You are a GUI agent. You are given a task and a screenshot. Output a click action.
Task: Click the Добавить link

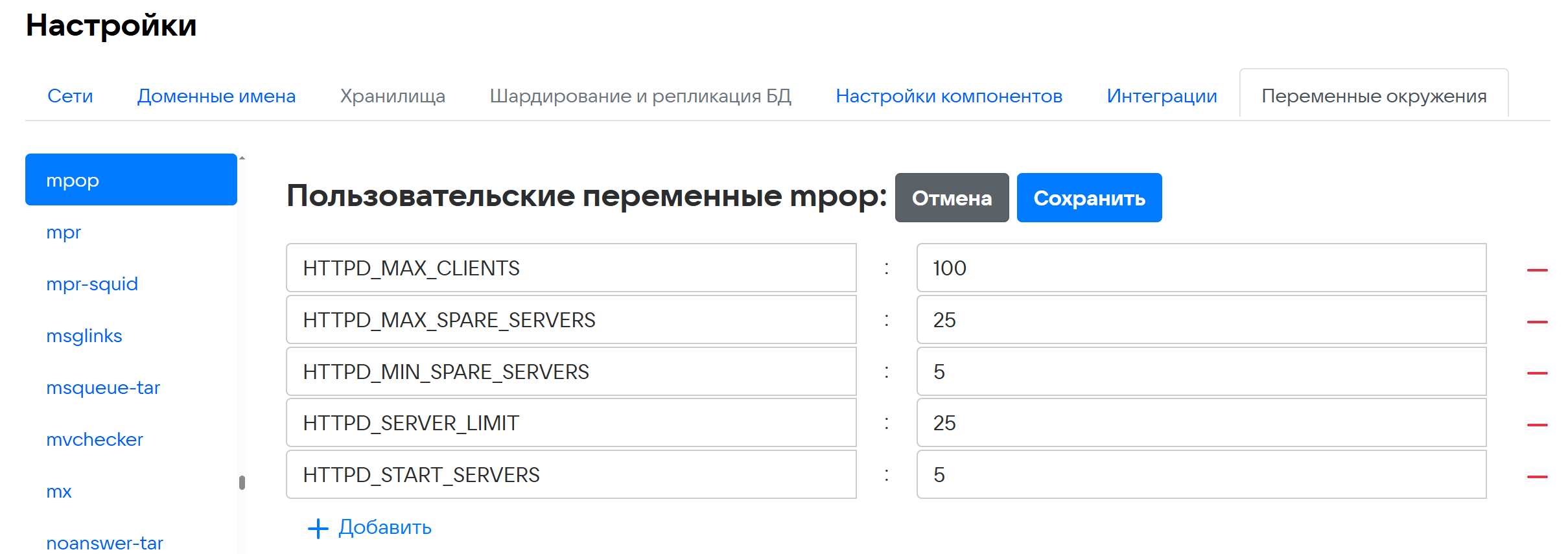point(385,527)
